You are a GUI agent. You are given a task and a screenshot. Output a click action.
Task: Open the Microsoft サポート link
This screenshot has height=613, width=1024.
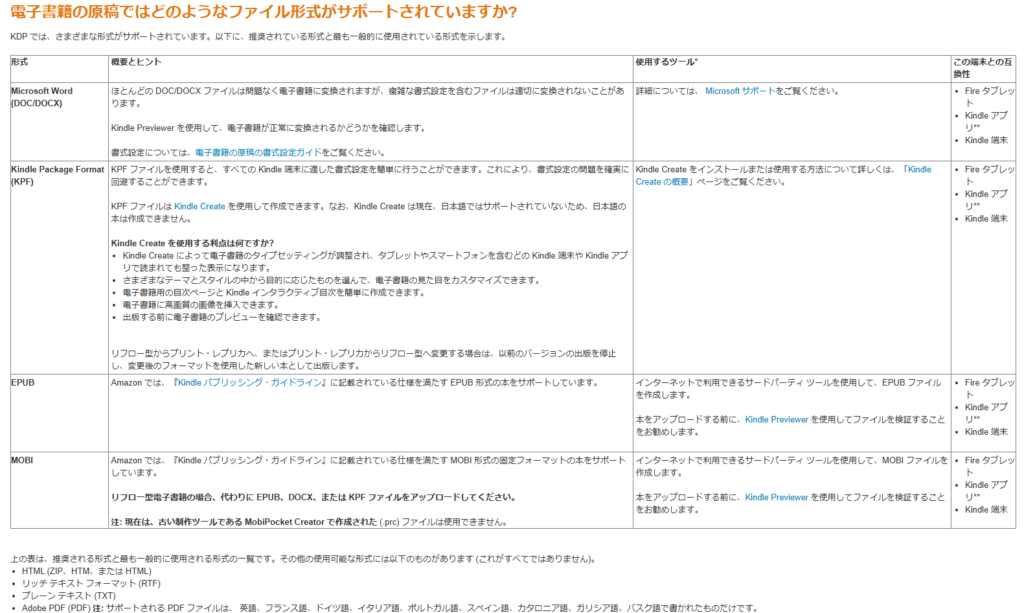(x=740, y=91)
